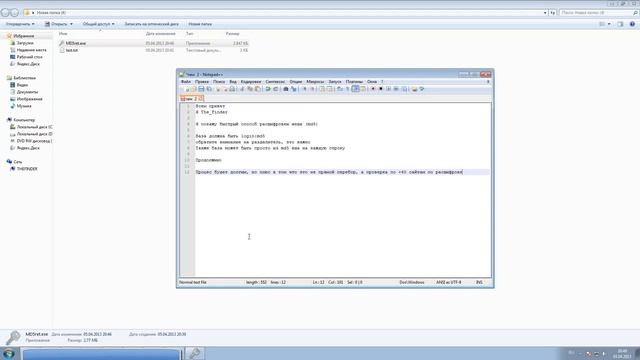Click the Replace icon in Notepad++ toolbar
The height and width of the screenshot is (360, 640).
point(293,89)
